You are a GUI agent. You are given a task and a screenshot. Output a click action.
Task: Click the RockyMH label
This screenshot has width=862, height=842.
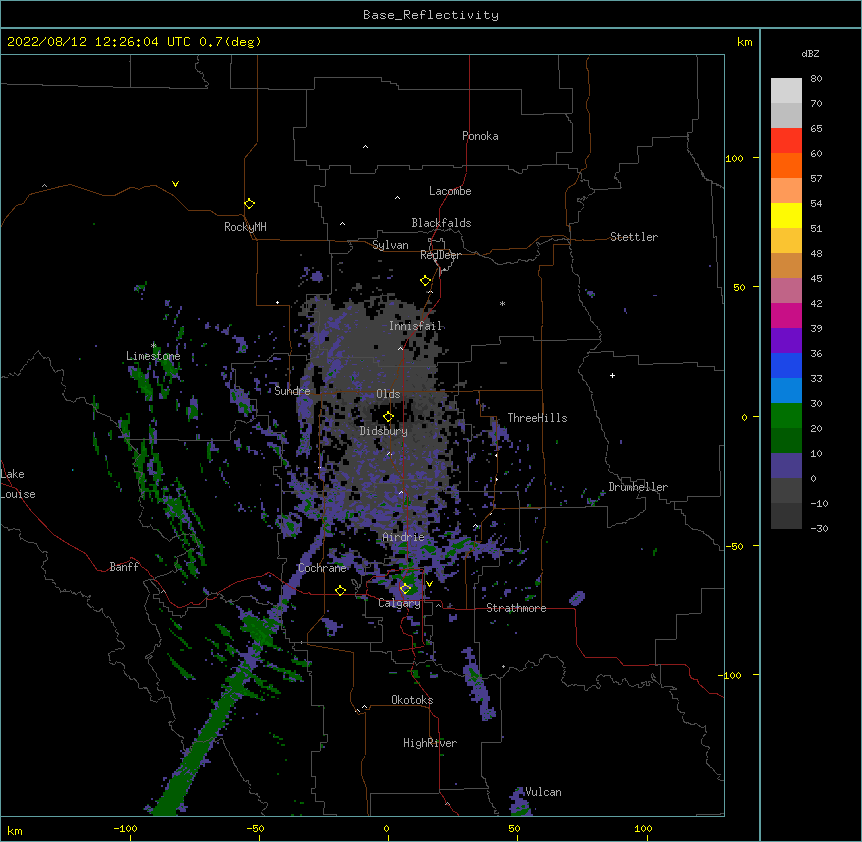point(245,227)
